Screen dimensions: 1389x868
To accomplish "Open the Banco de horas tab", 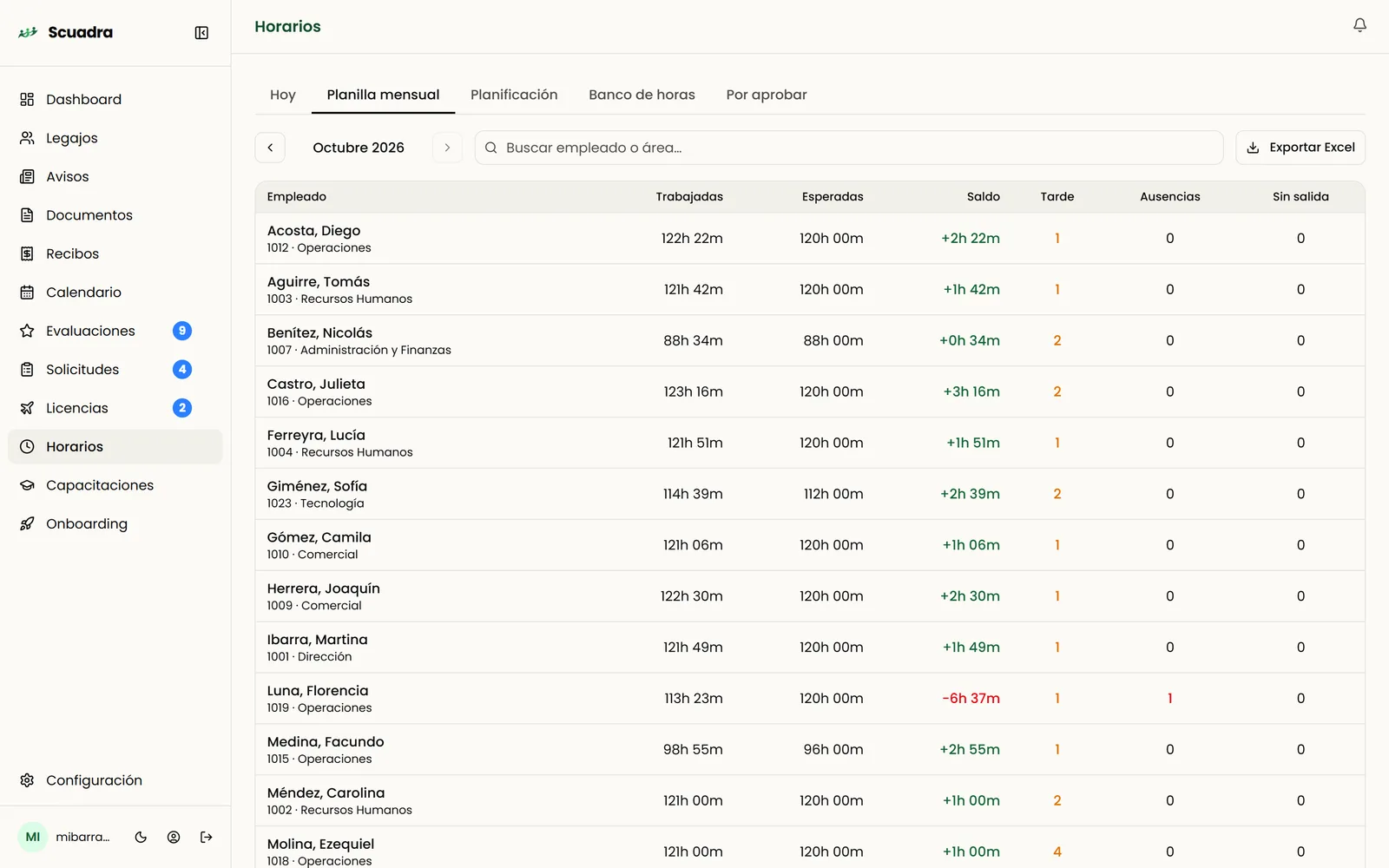I will coord(642,95).
